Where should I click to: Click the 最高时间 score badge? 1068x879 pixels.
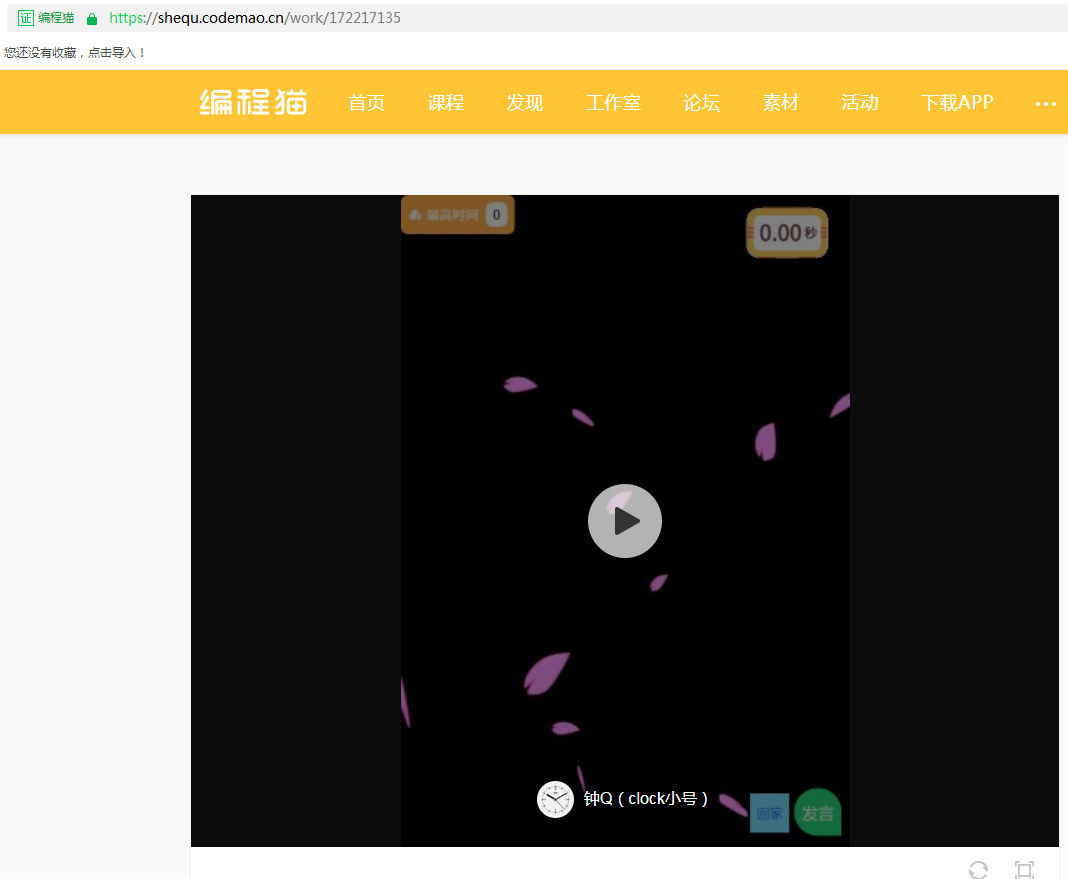point(458,215)
